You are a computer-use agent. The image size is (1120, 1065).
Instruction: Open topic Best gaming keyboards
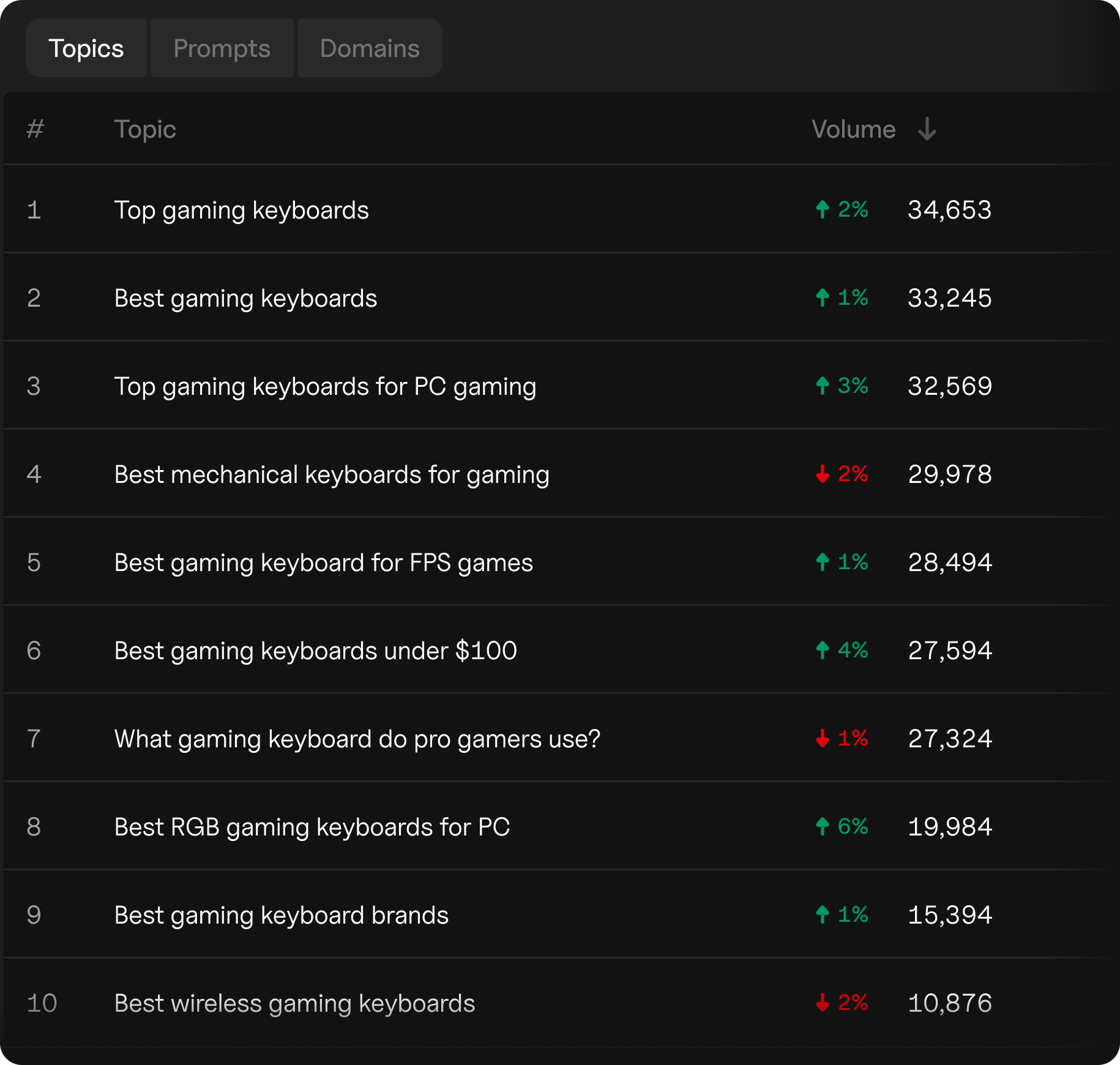pos(245,299)
